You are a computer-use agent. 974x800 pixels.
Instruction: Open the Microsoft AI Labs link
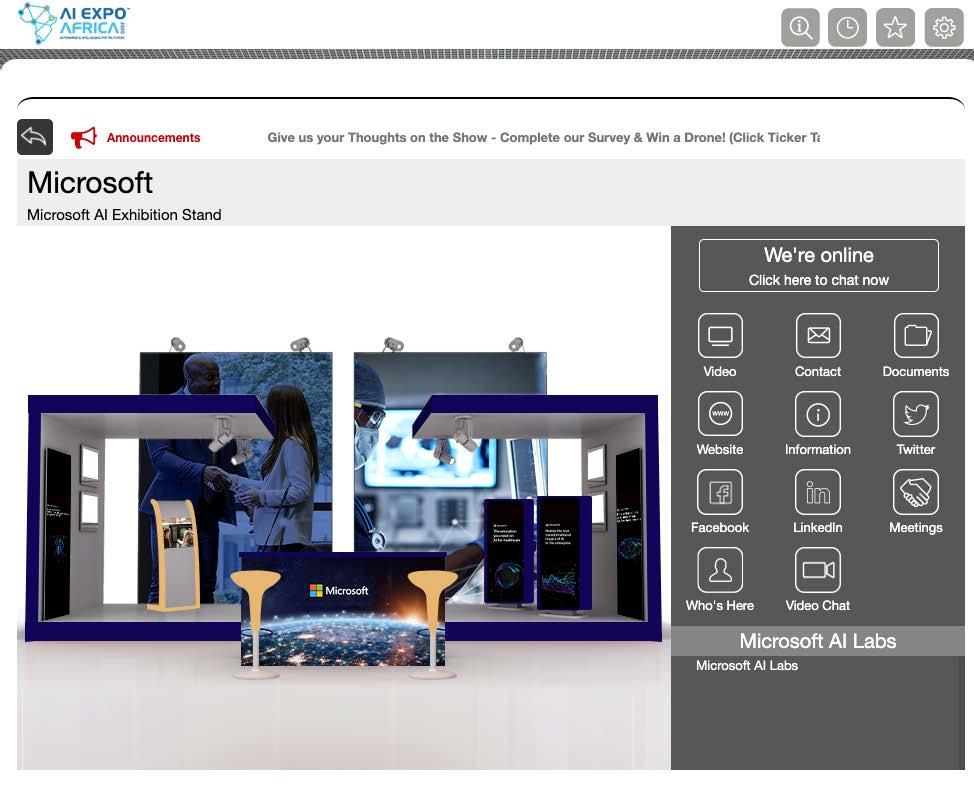pos(747,665)
